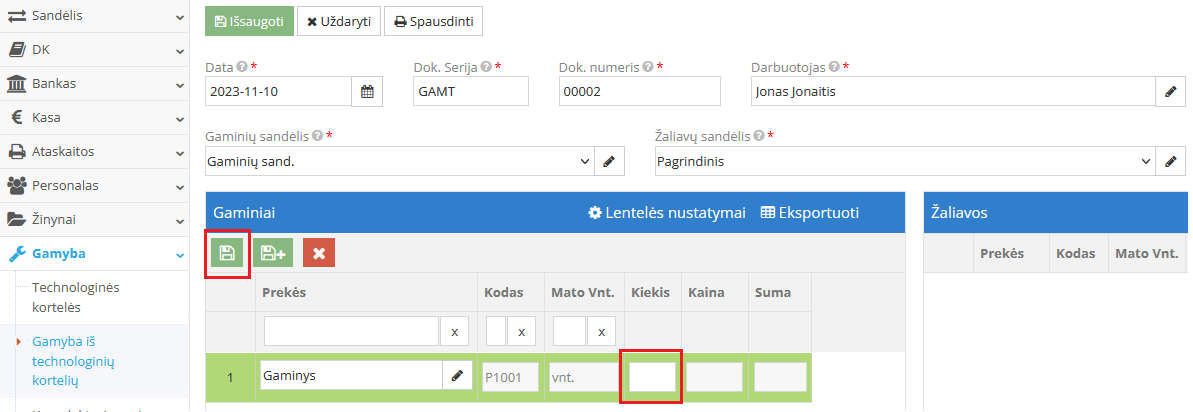The image size is (1193, 412).
Task: Open Lentelės nustatymai table settings
Action: pyautogui.click(x=666, y=213)
